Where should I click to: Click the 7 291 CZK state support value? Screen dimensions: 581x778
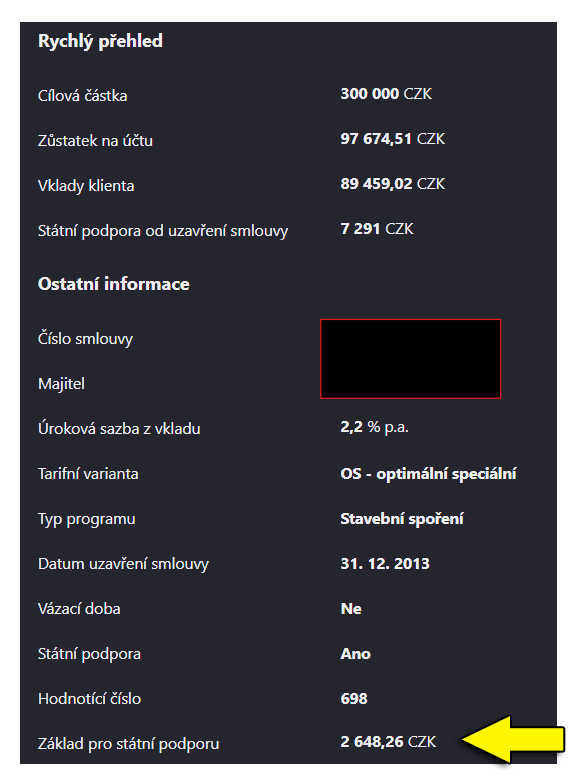[377, 229]
